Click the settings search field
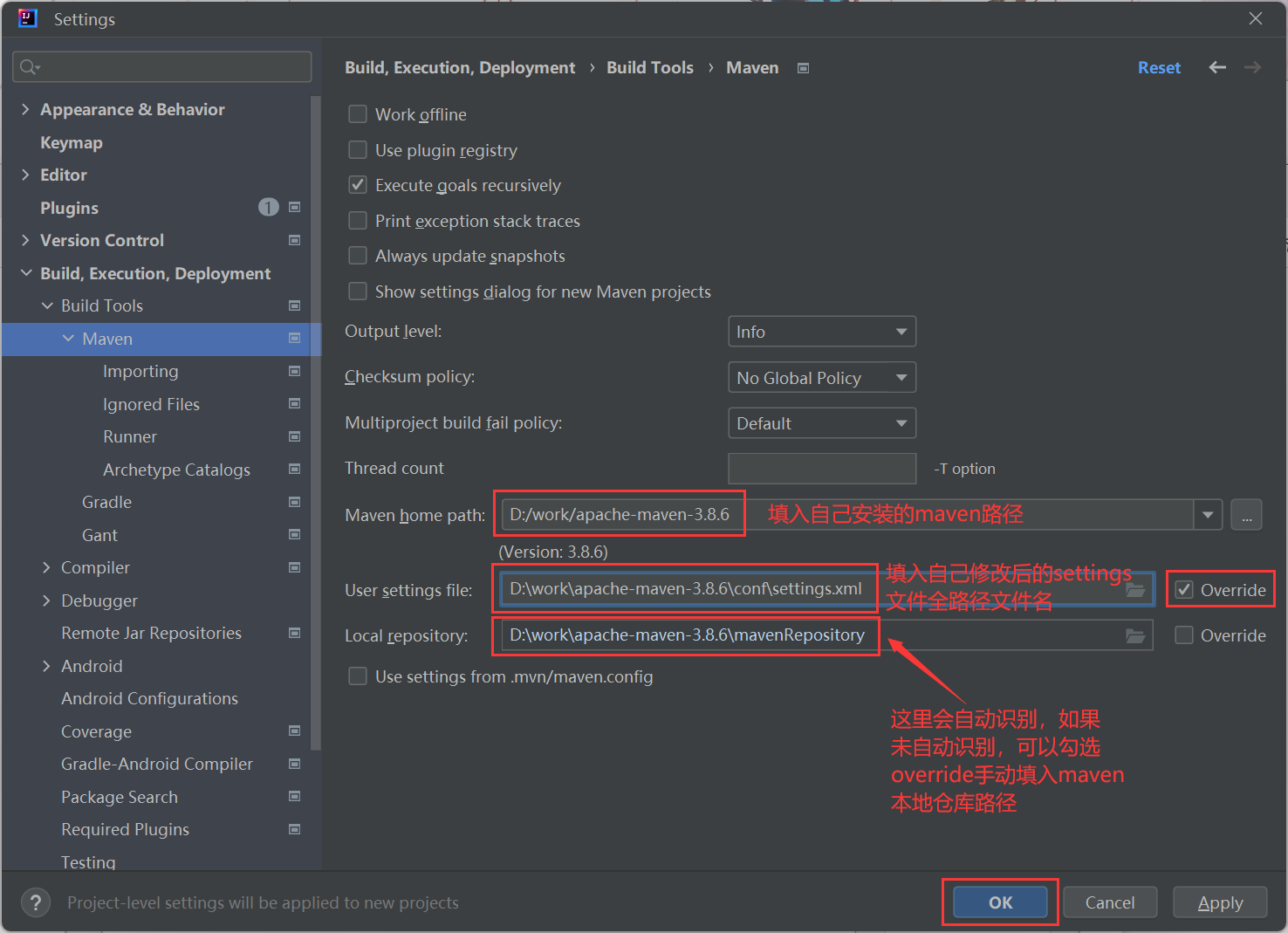Image resolution: width=1288 pixels, height=933 pixels. tap(162, 67)
